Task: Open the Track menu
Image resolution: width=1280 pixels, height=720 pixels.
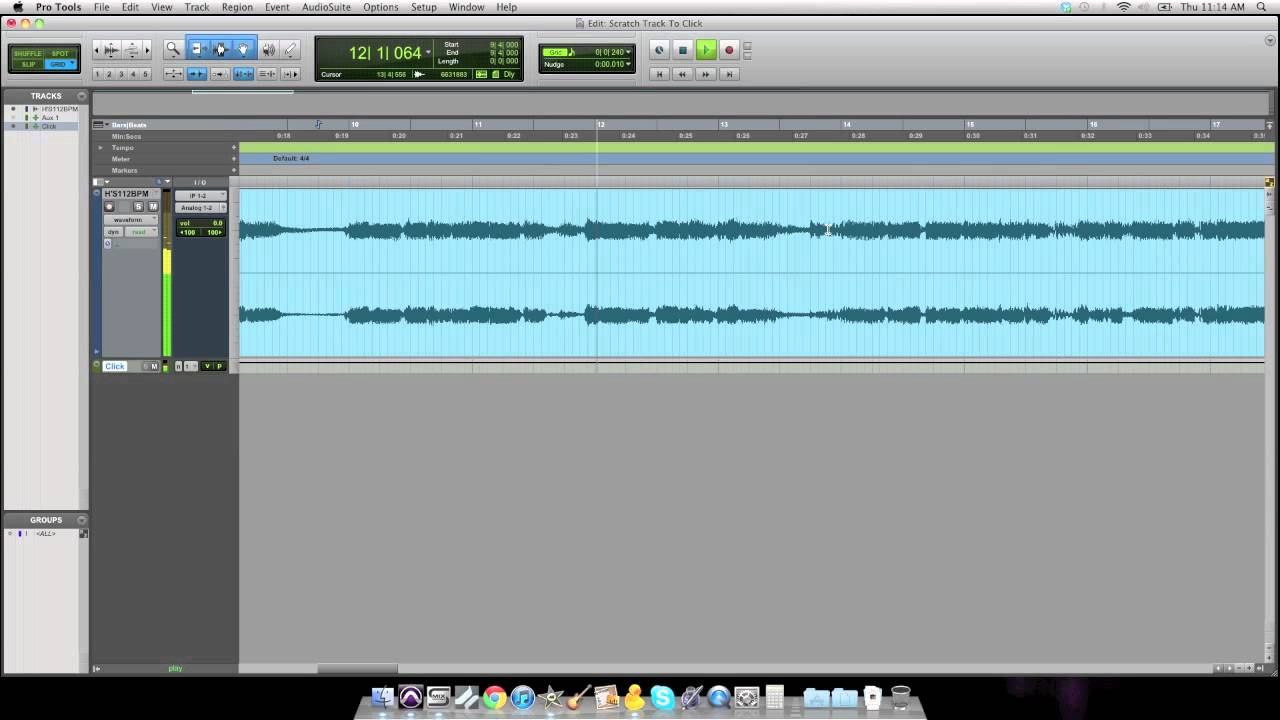Action: tap(197, 7)
